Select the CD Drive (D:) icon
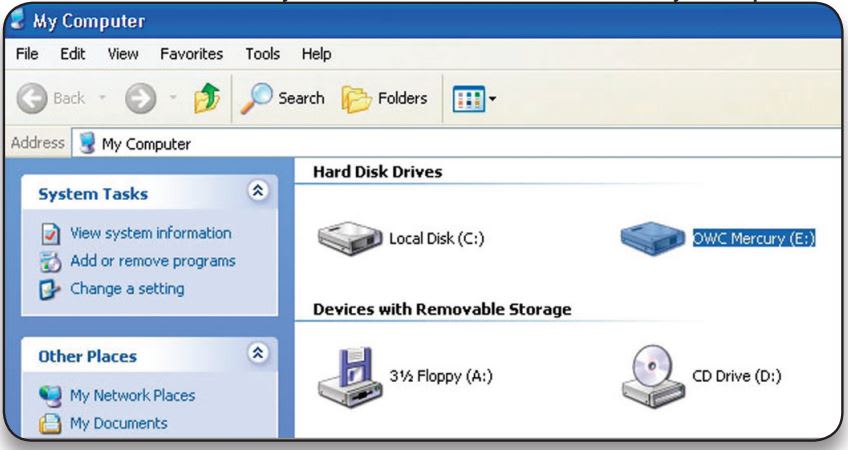This screenshot has width=848, height=450. click(x=653, y=376)
